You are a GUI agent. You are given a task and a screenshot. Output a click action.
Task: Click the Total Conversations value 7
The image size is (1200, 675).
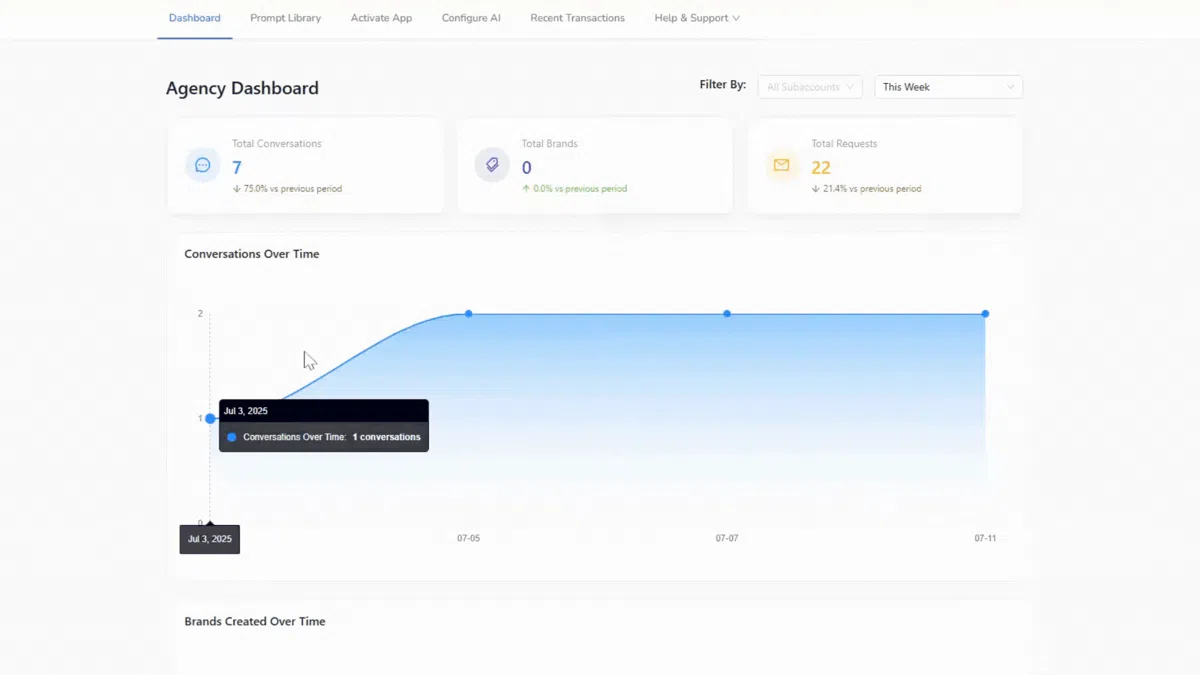point(237,168)
